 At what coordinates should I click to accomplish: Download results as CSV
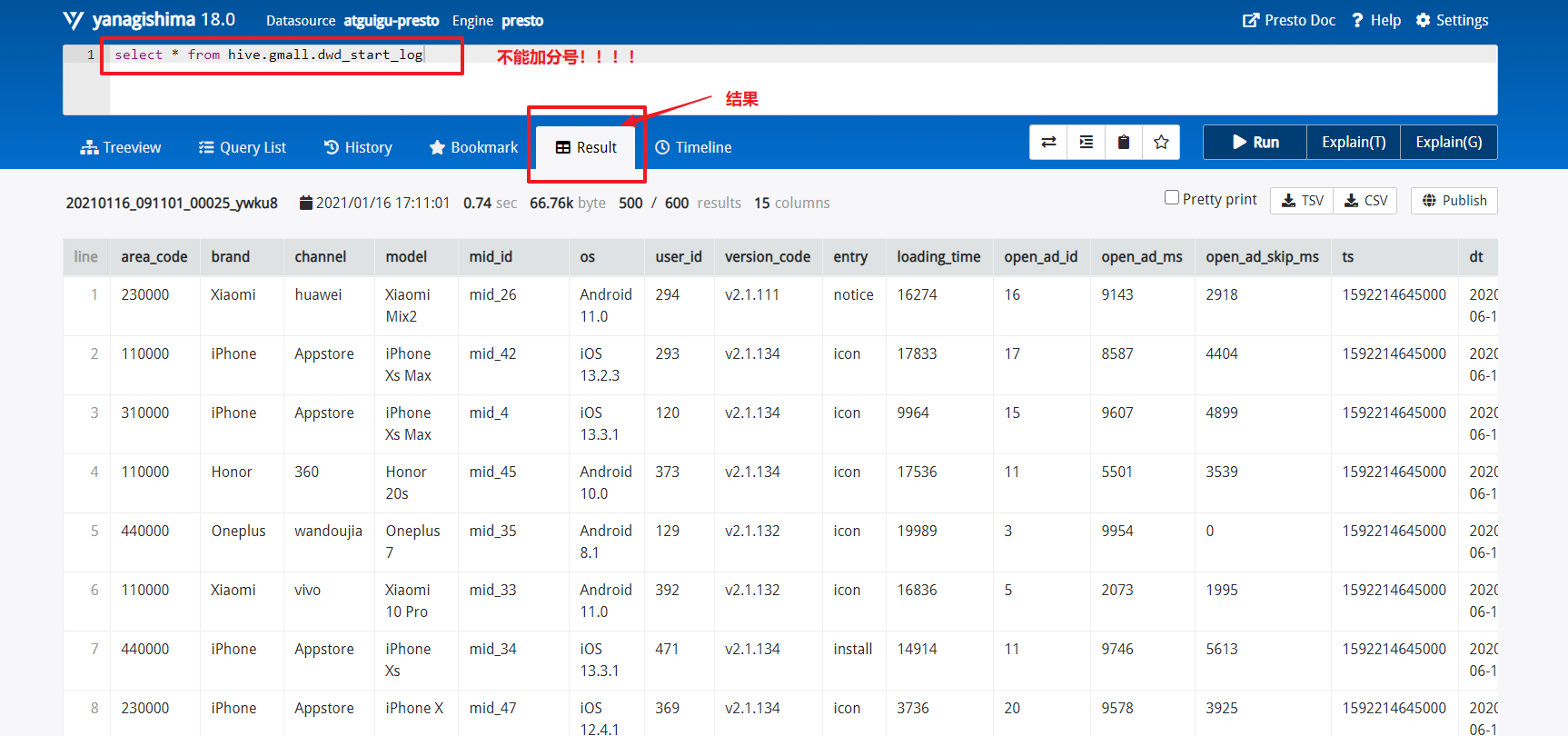(1365, 200)
